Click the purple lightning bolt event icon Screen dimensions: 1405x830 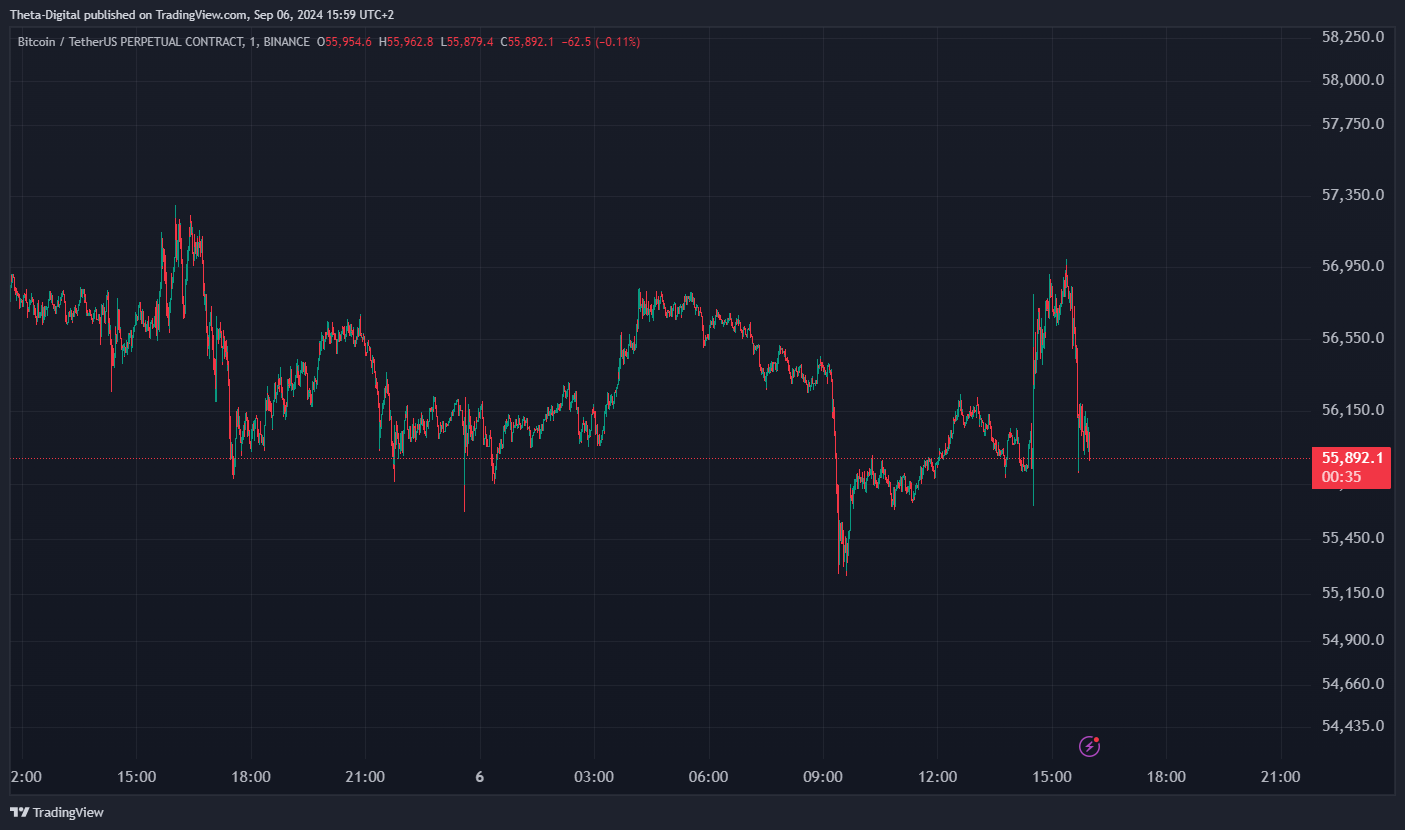1090,746
